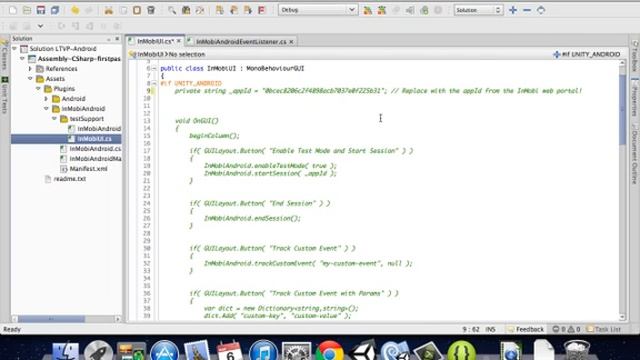Click the Cut (scissors) toolbar icon
This screenshot has height=360, width=640.
[109, 10]
